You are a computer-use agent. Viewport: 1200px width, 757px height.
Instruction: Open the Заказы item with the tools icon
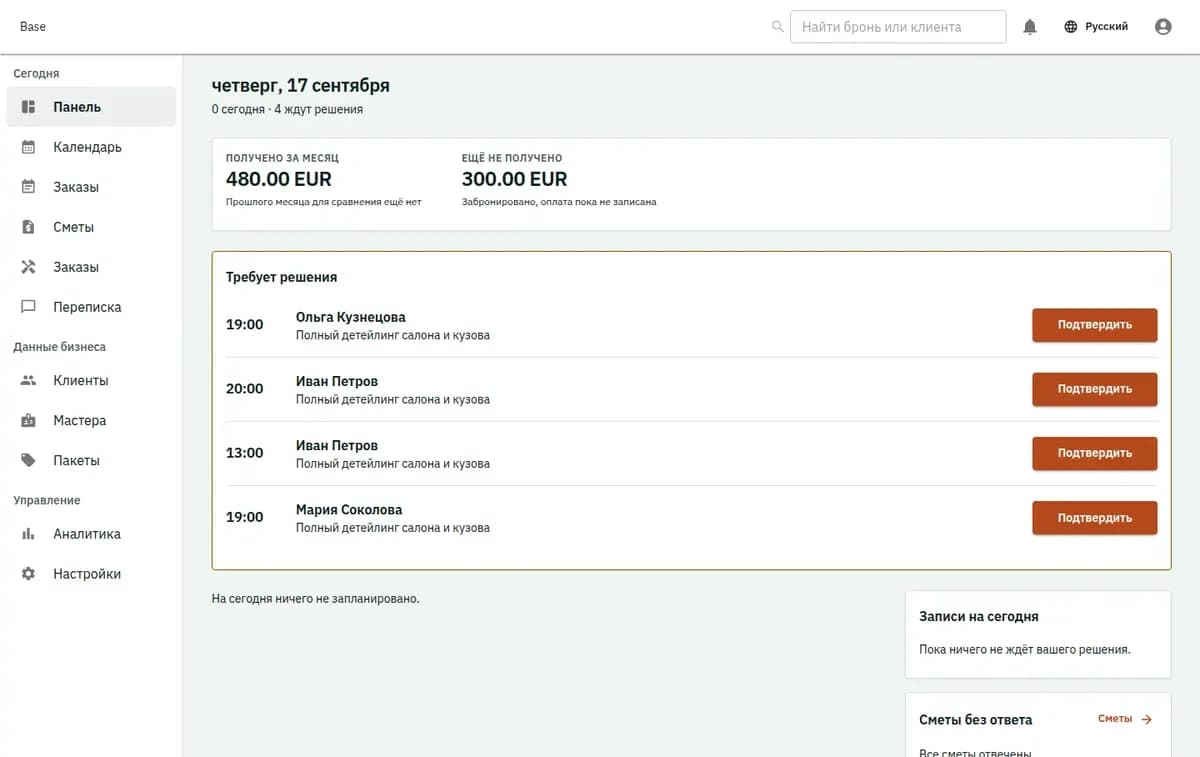[x=91, y=267]
